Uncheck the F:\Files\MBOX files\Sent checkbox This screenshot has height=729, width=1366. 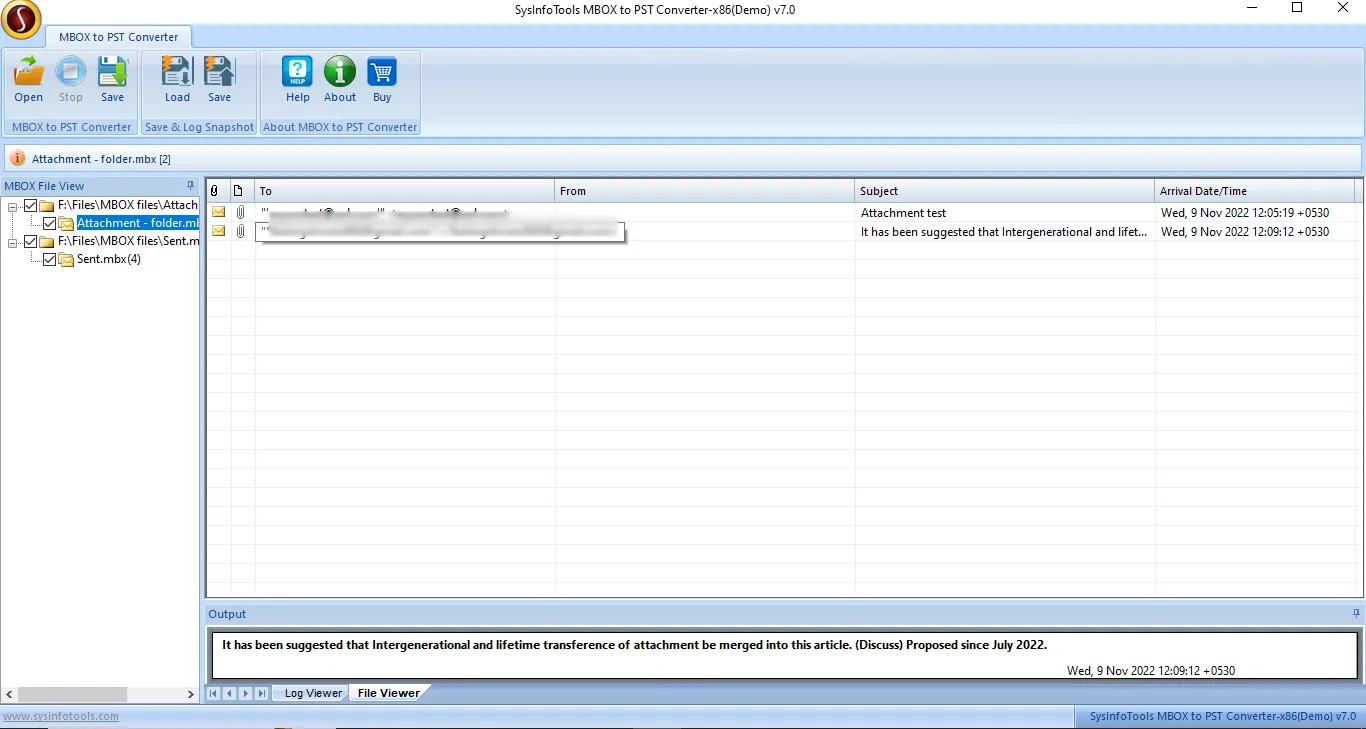(31, 241)
